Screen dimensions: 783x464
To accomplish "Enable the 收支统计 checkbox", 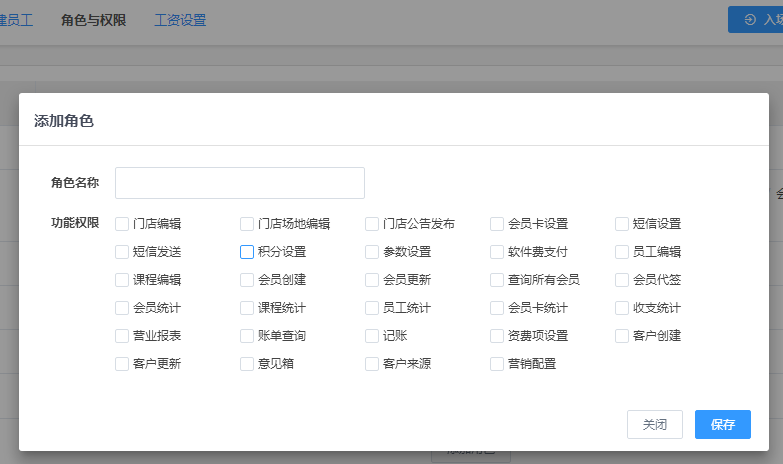I will point(622,308).
